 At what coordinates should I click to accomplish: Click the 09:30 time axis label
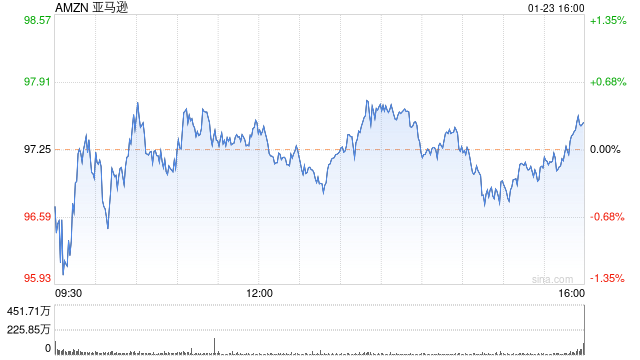[x=68, y=293]
